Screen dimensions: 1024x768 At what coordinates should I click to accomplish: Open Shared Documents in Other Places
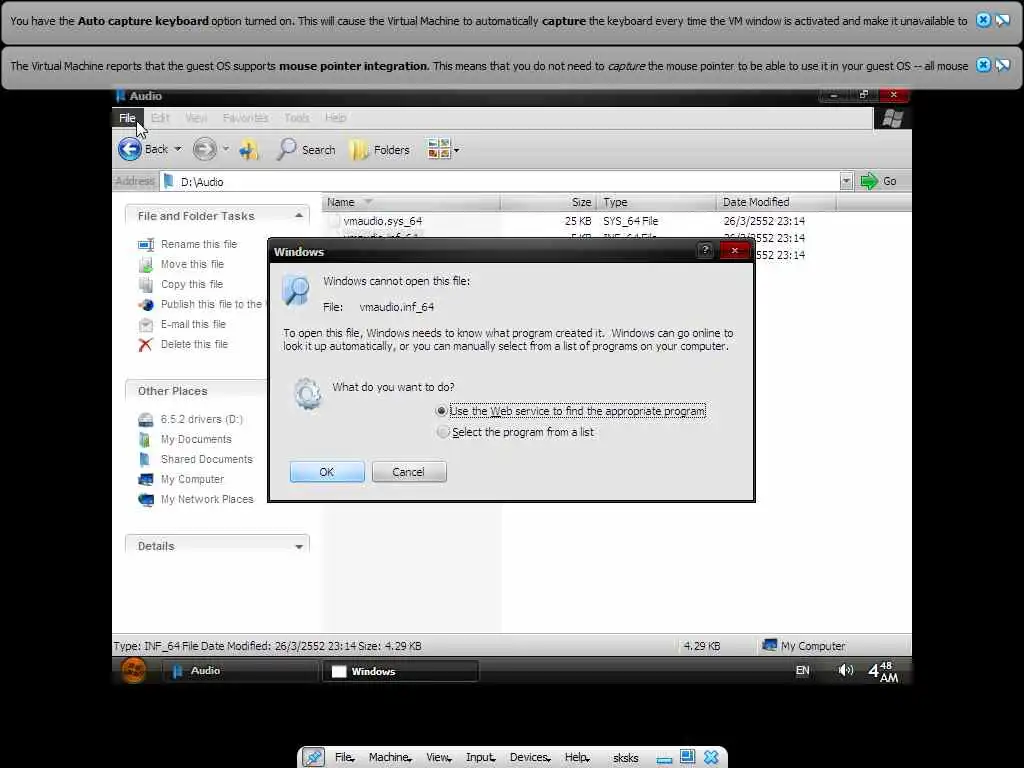206,459
